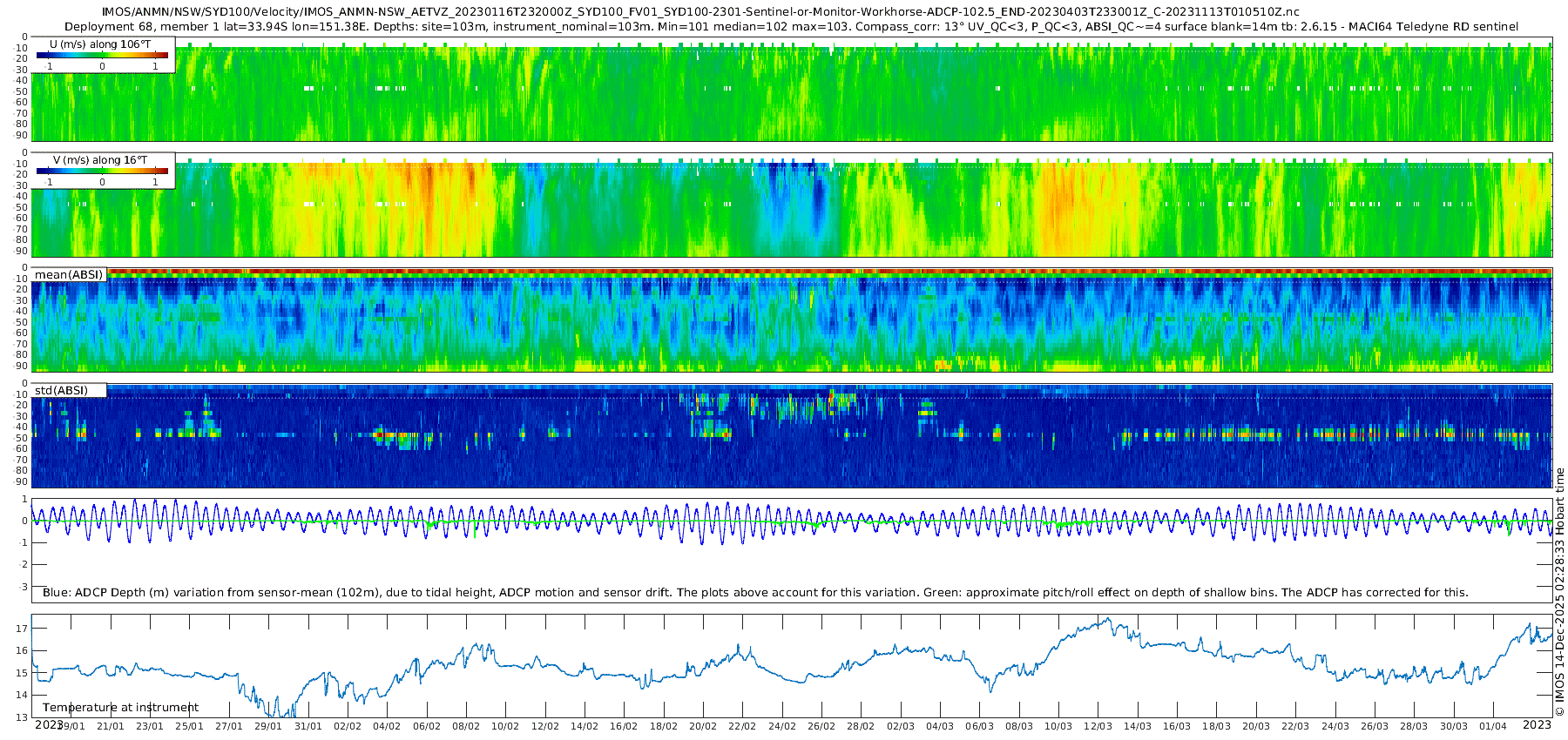Click the vertical IMOS copyright timestamp text

click(1559, 592)
